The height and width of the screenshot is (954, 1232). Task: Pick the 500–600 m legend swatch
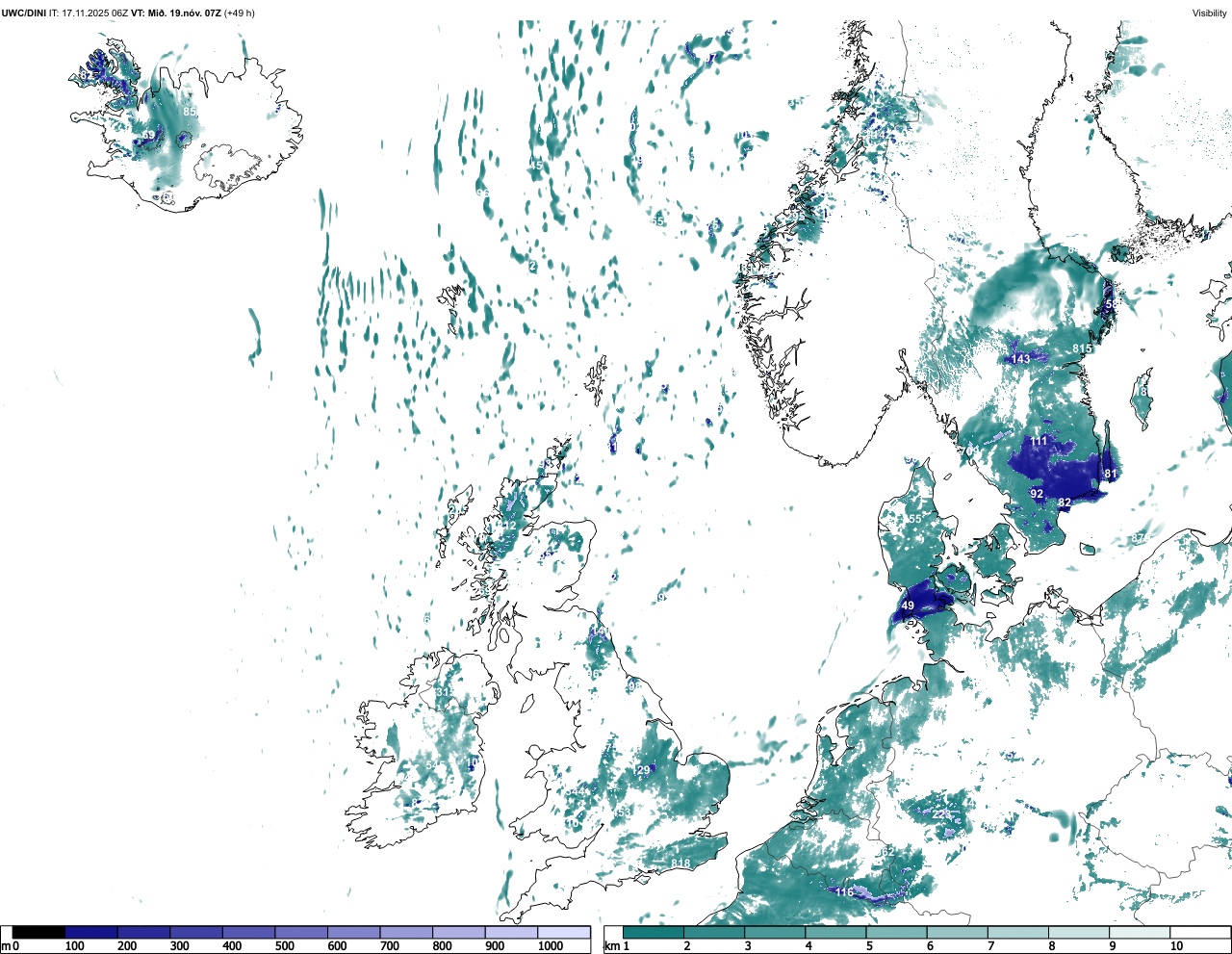point(301,932)
